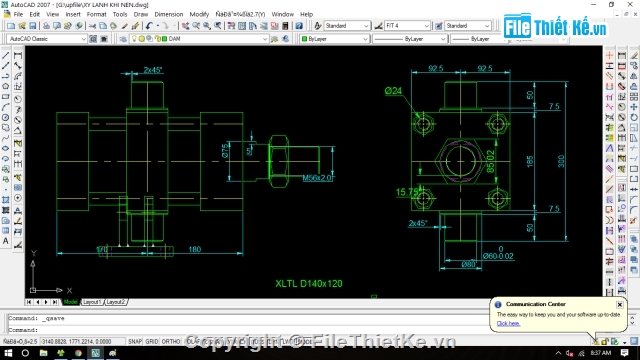
Task: Open the Edit menu
Action: pos(34,14)
